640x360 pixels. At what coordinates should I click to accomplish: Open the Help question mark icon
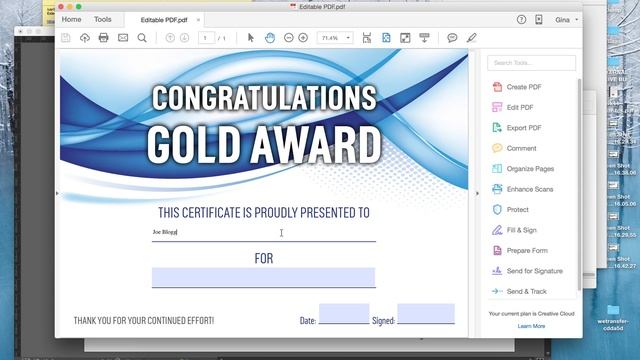521,20
